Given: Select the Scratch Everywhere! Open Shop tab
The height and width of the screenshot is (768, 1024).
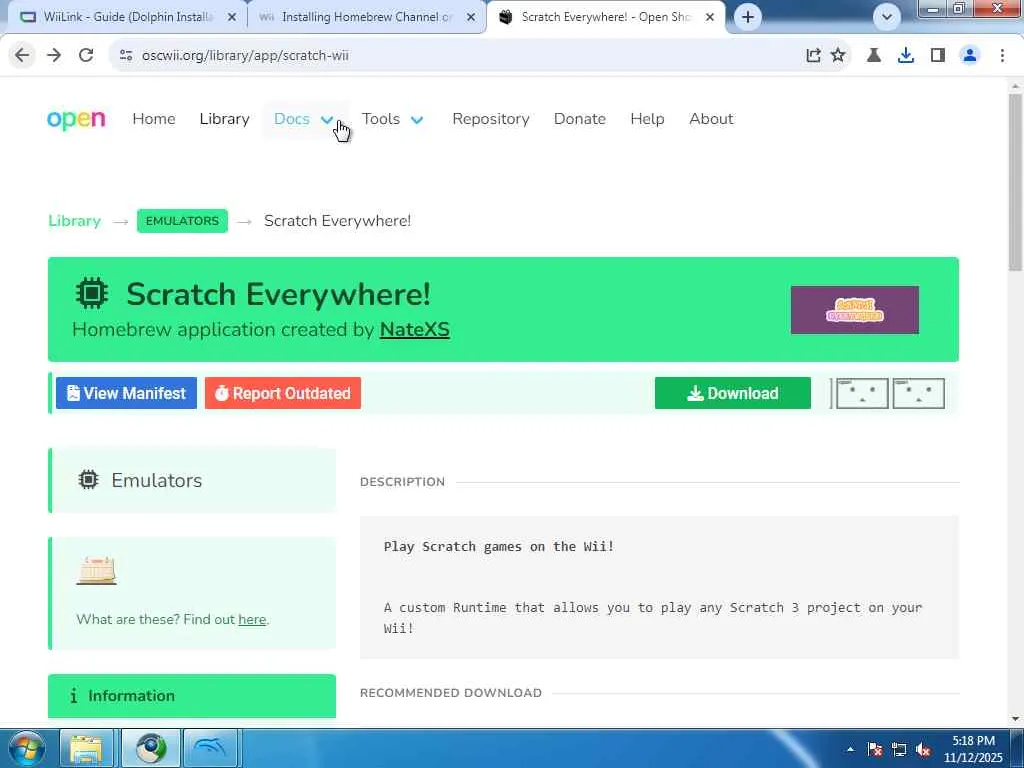Looking at the screenshot, I should (x=605, y=17).
